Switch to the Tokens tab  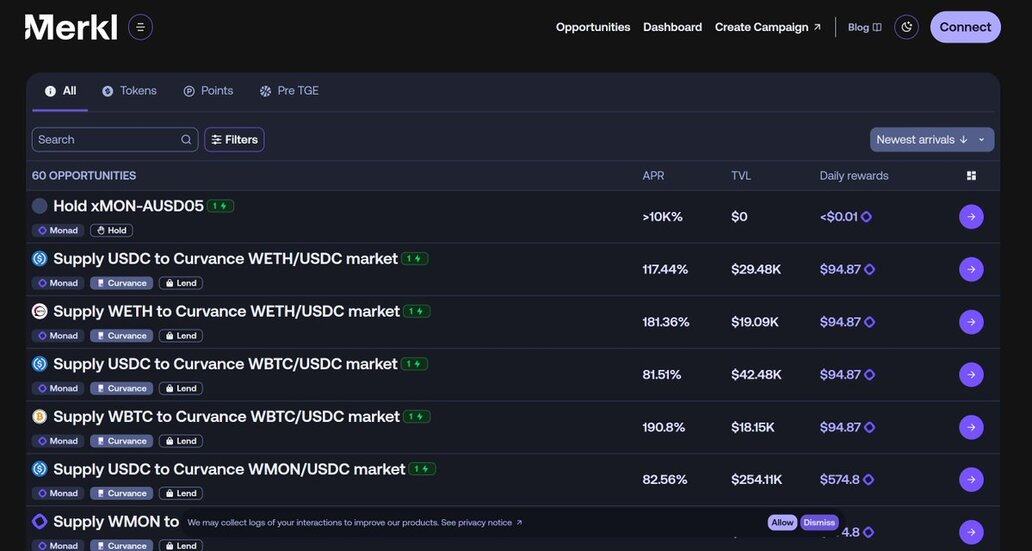tap(130, 91)
